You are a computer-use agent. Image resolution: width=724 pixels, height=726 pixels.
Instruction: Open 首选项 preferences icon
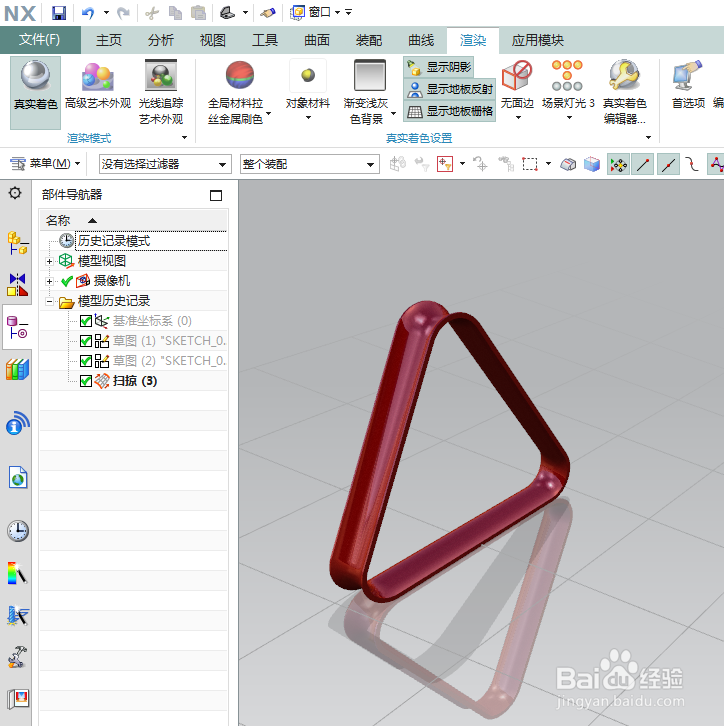tap(688, 85)
